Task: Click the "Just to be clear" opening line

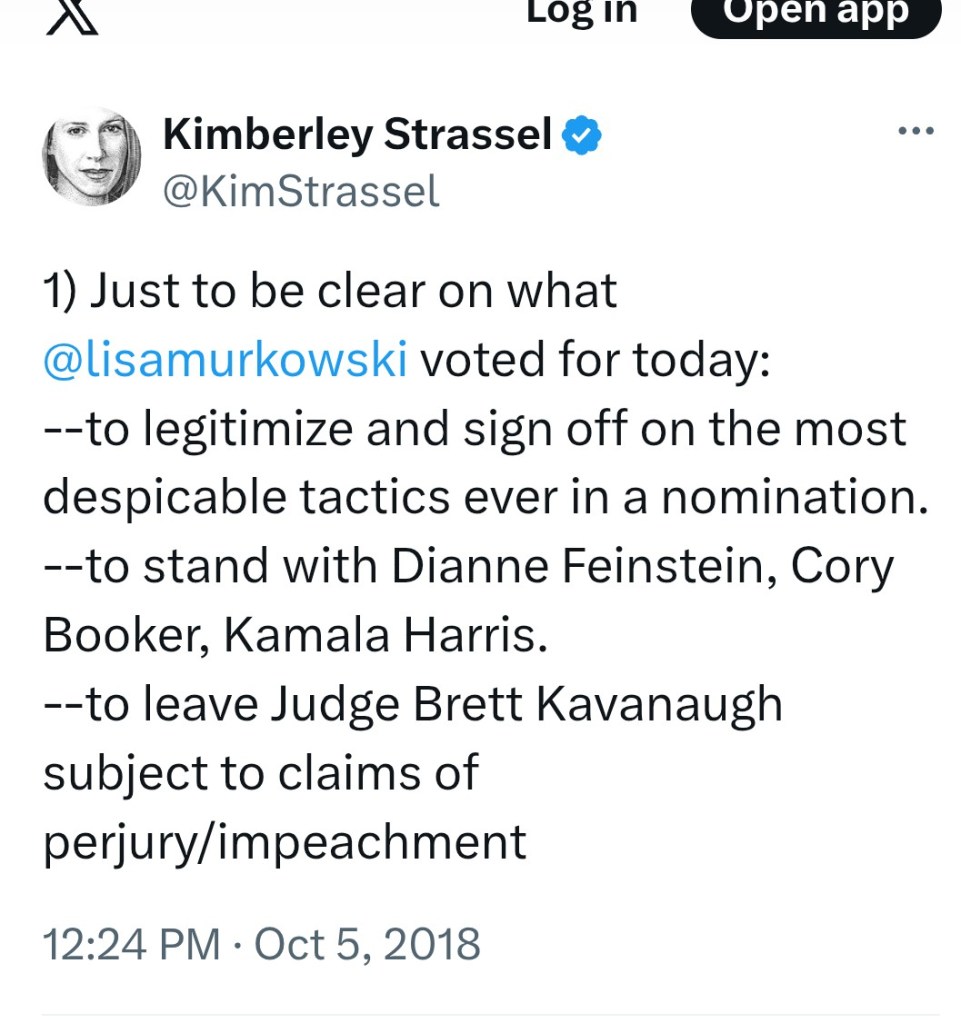Action: (x=330, y=292)
